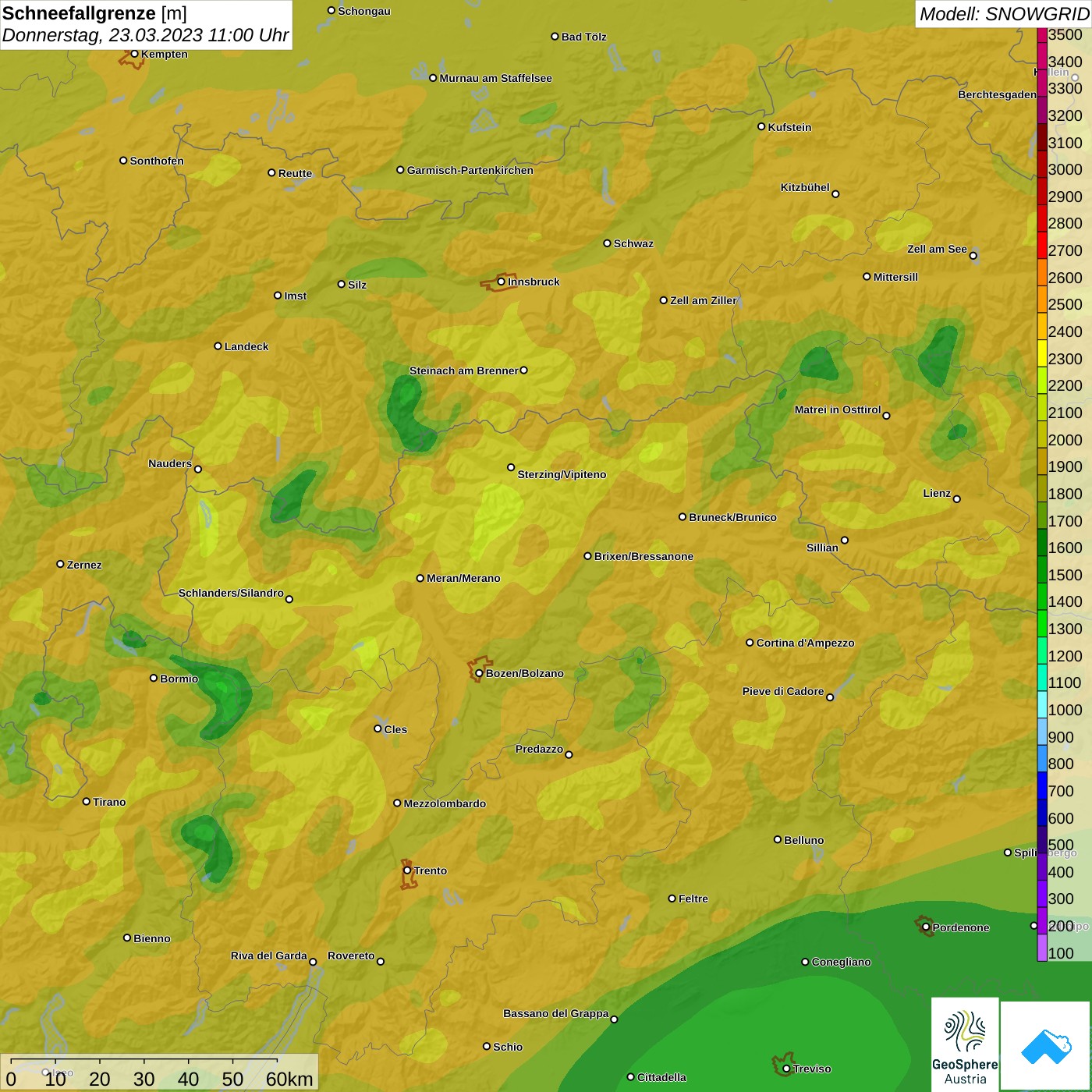Click the blue mountain cloud logo
Screen dimensions: 1092x1092
1046,1046
